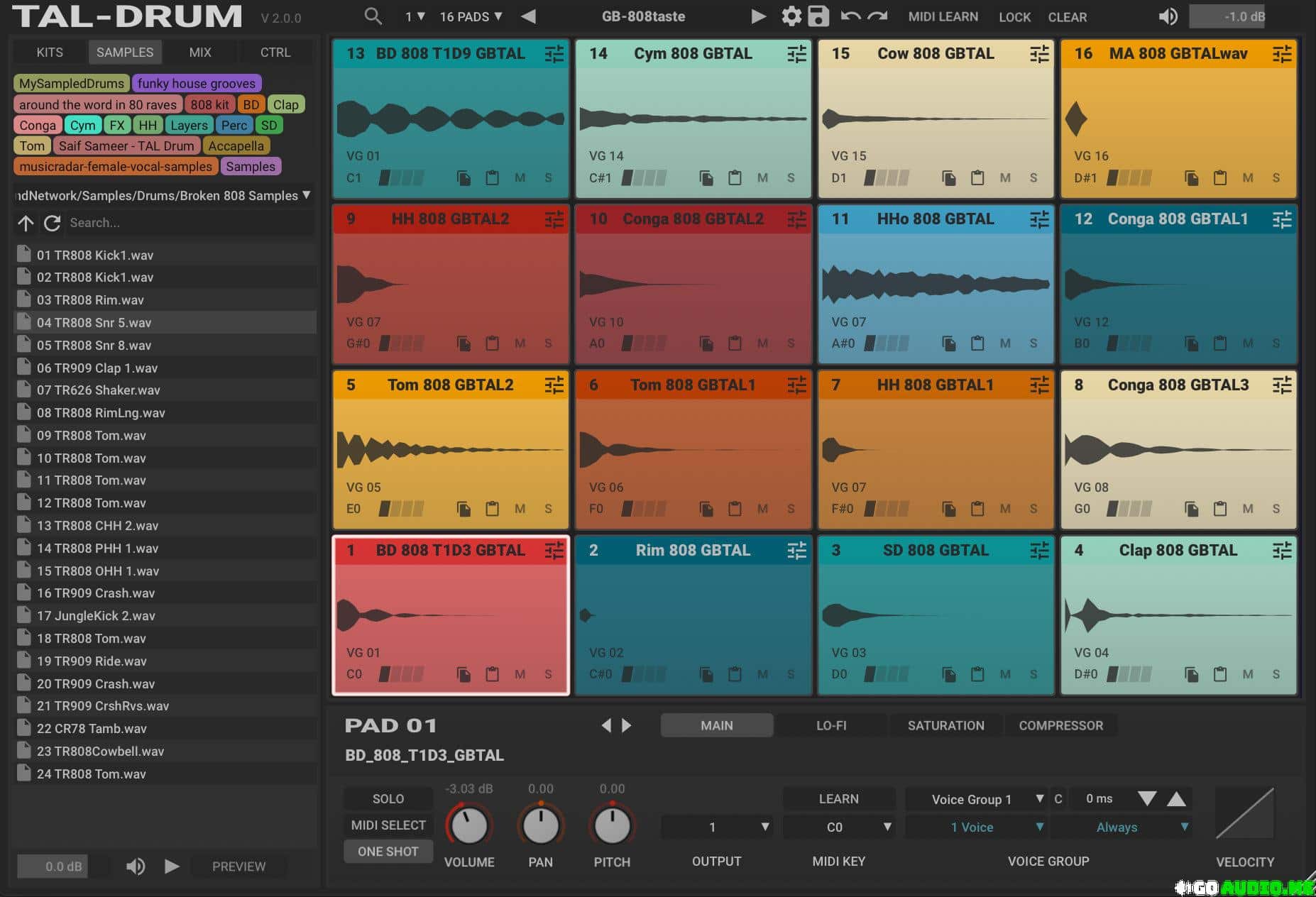Viewport: 1316px width, 897px height.
Task: Open the MIDI KEY C0 dropdown
Action: [838, 827]
